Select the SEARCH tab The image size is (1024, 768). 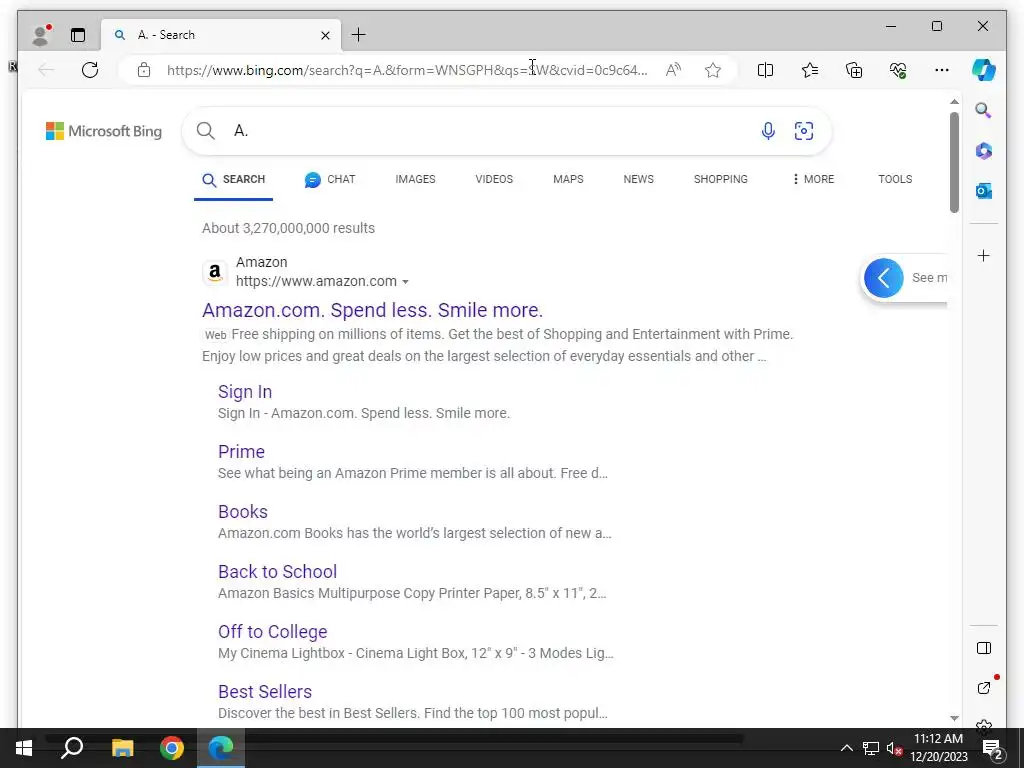click(233, 180)
